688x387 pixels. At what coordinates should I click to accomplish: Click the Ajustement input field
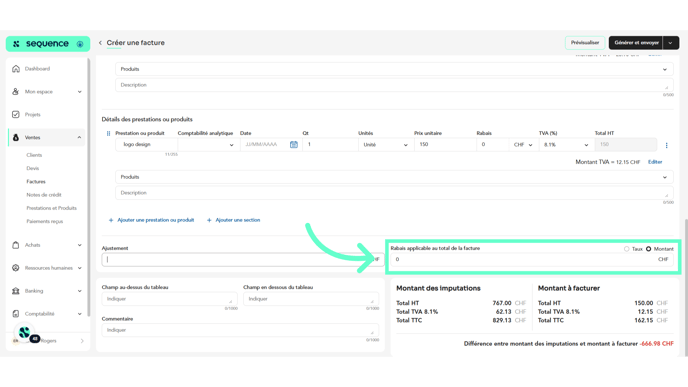point(243,259)
